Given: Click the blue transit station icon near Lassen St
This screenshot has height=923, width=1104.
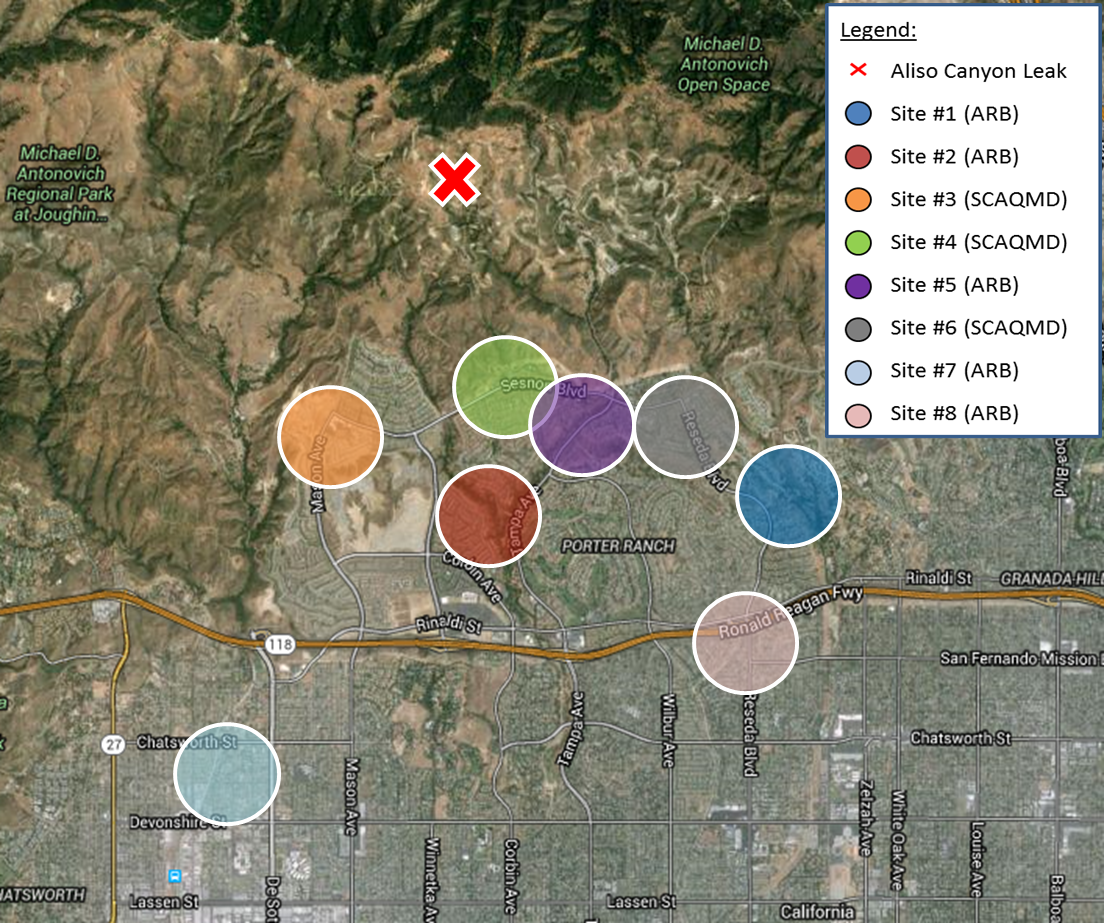Looking at the screenshot, I should (x=175, y=876).
